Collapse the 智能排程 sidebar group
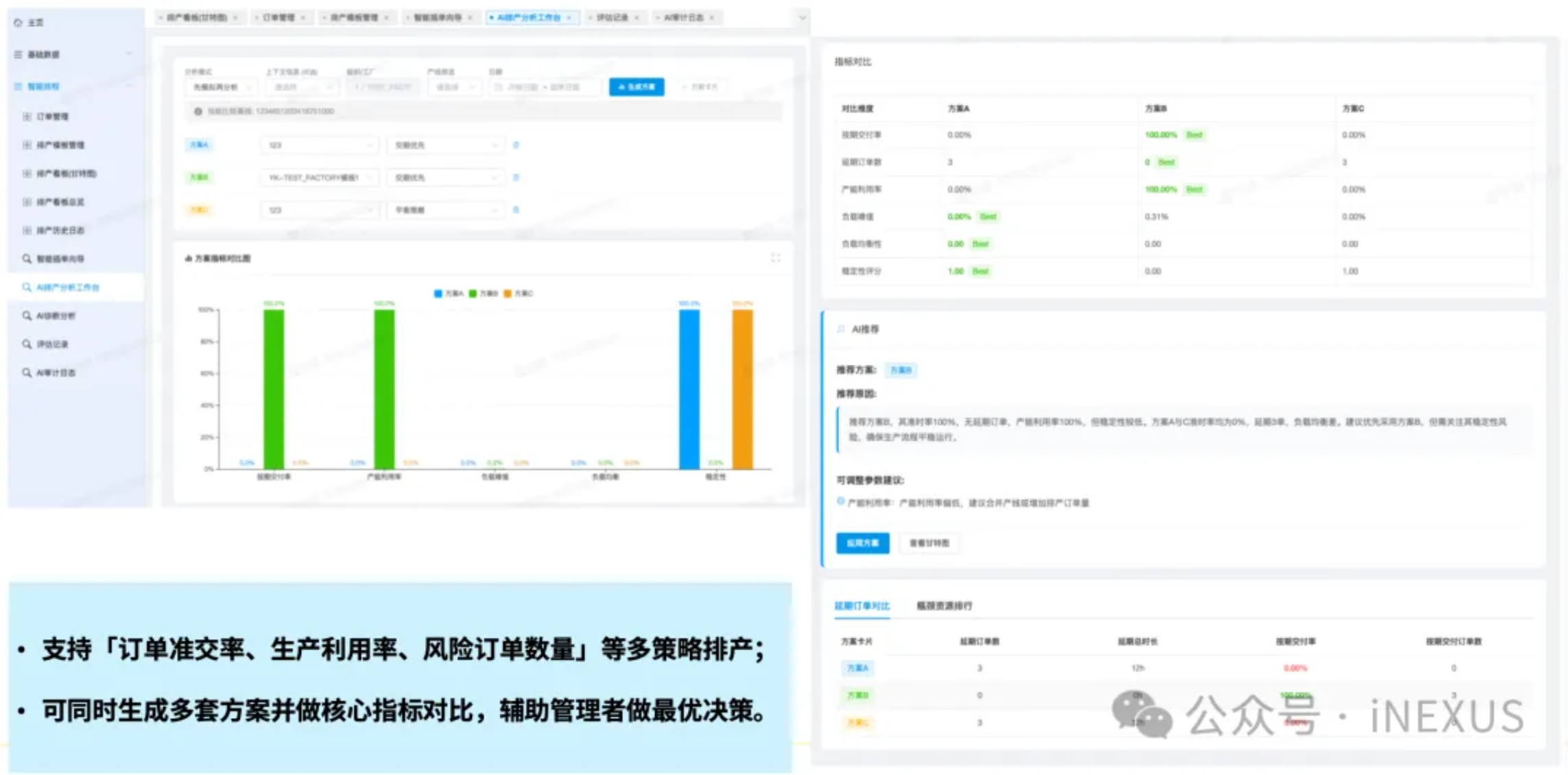Viewport: 1568px width, 775px height. click(73, 86)
